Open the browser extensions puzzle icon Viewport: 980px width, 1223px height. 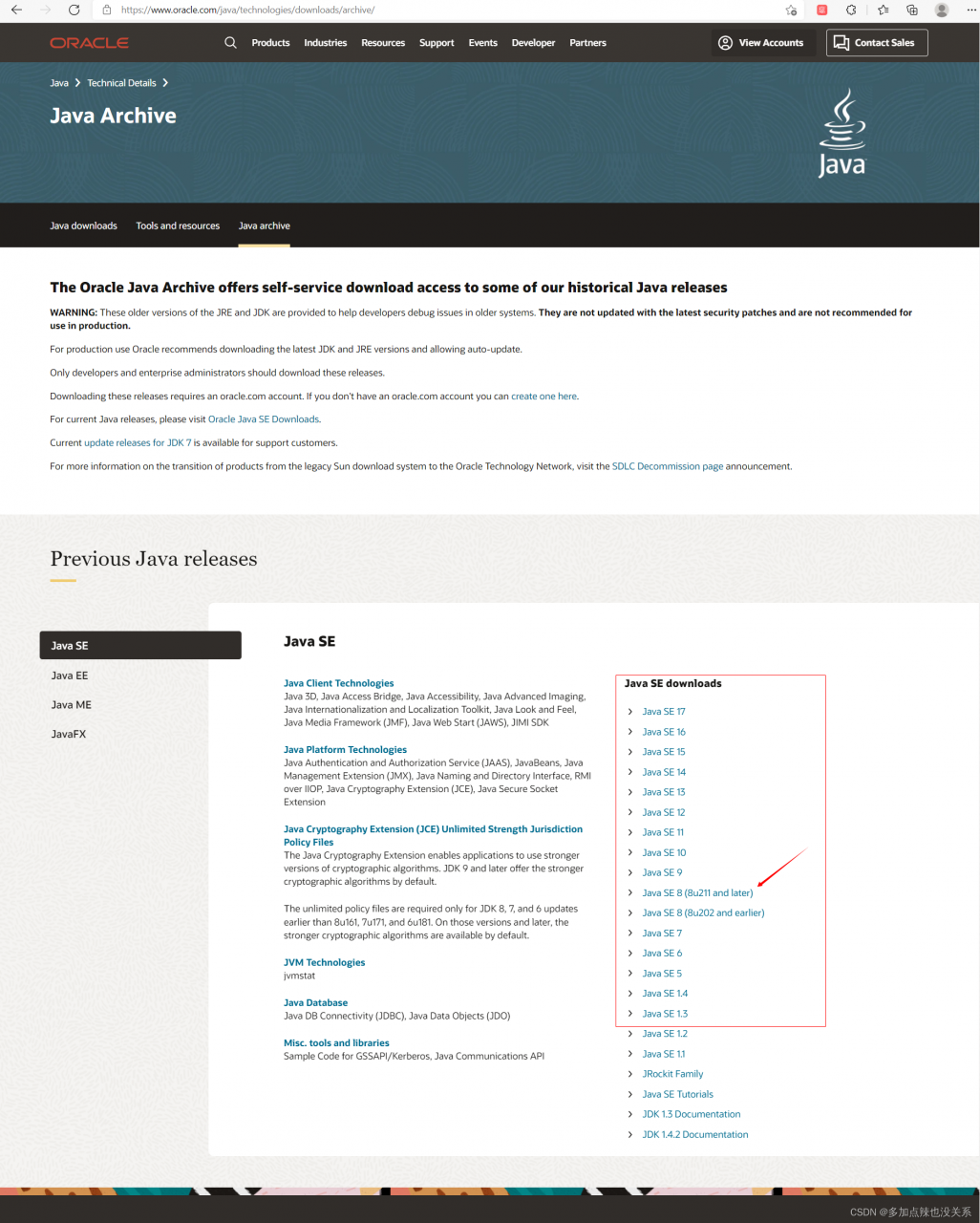click(x=851, y=10)
